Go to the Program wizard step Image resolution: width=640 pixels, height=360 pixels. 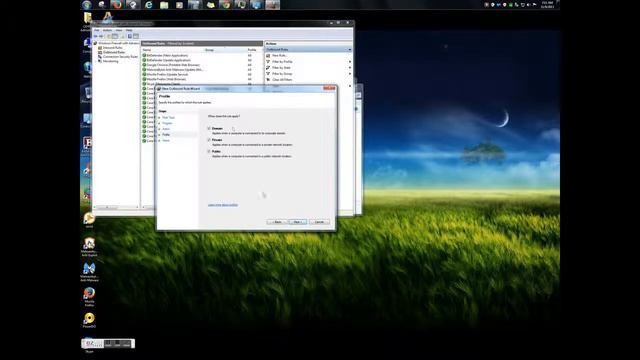tap(167, 123)
